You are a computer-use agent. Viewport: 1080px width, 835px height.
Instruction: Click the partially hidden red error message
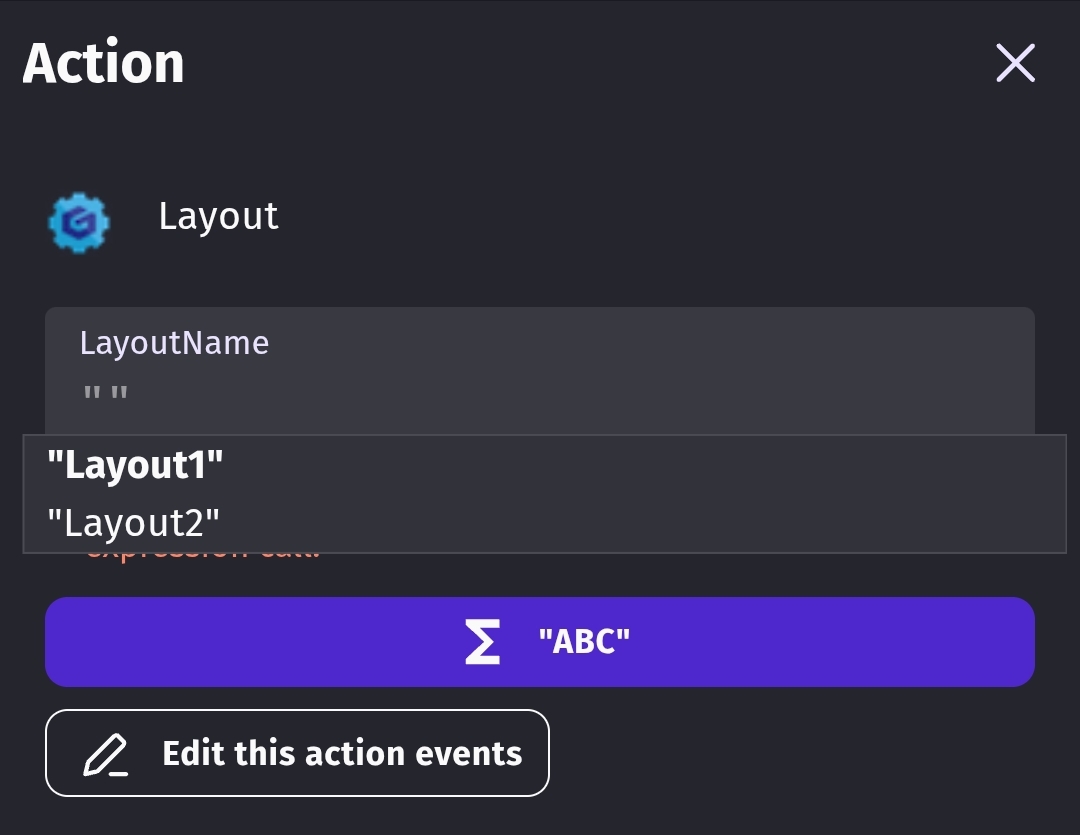[x=203, y=555]
